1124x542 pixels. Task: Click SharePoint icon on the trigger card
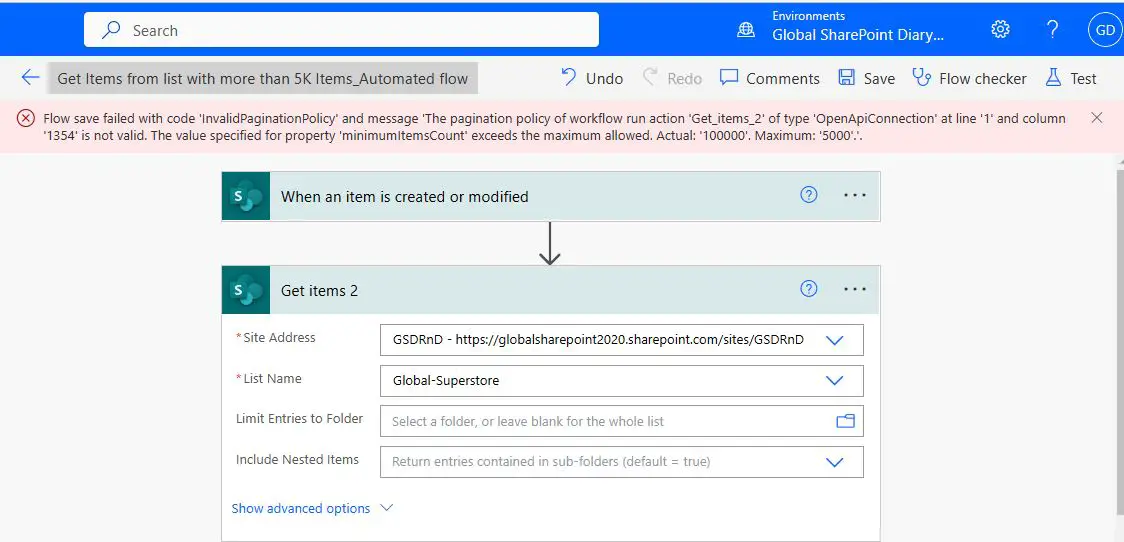point(246,196)
